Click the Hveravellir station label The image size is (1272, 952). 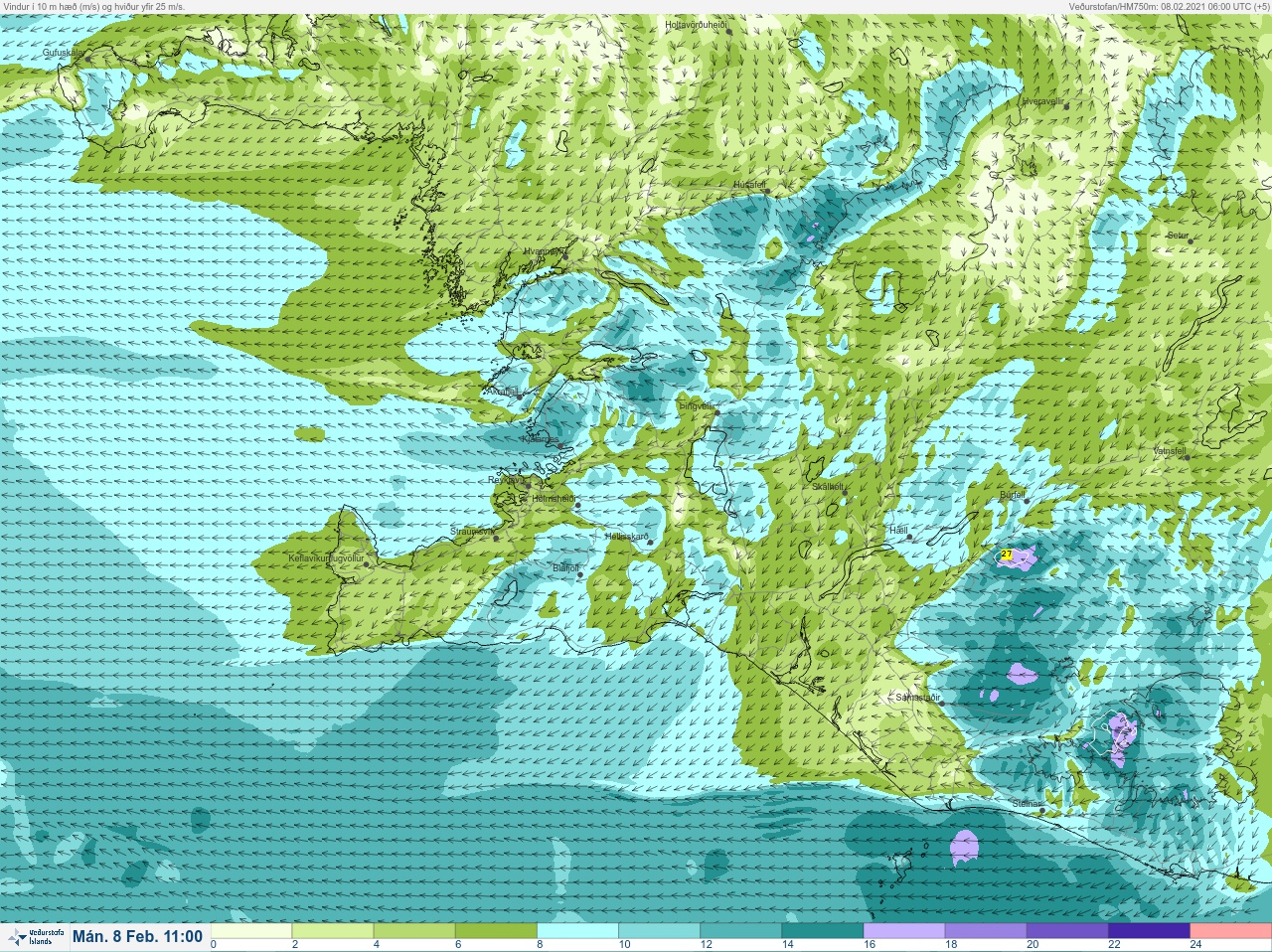point(1042,102)
